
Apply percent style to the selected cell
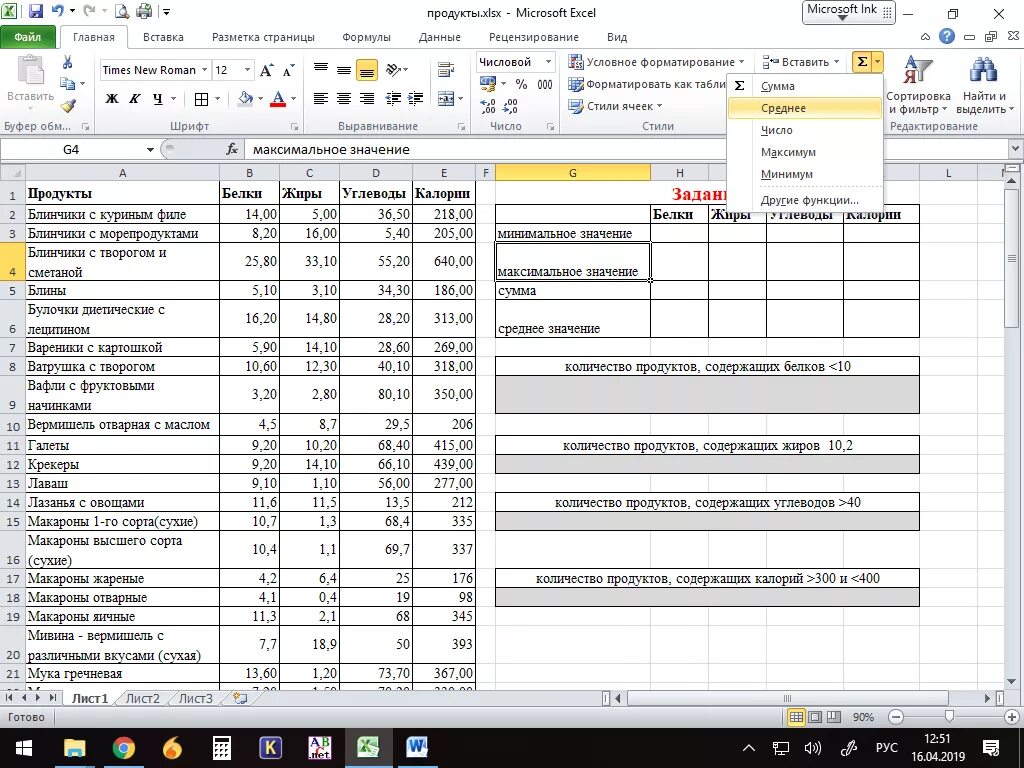tap(520, 85)
